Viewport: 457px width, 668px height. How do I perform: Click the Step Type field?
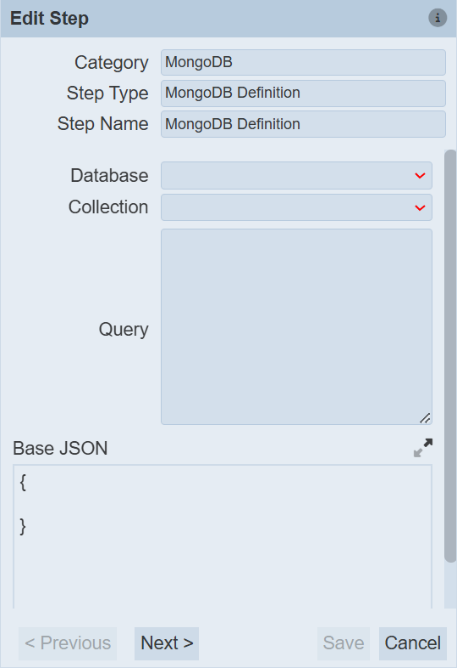(x=303, y=93)
